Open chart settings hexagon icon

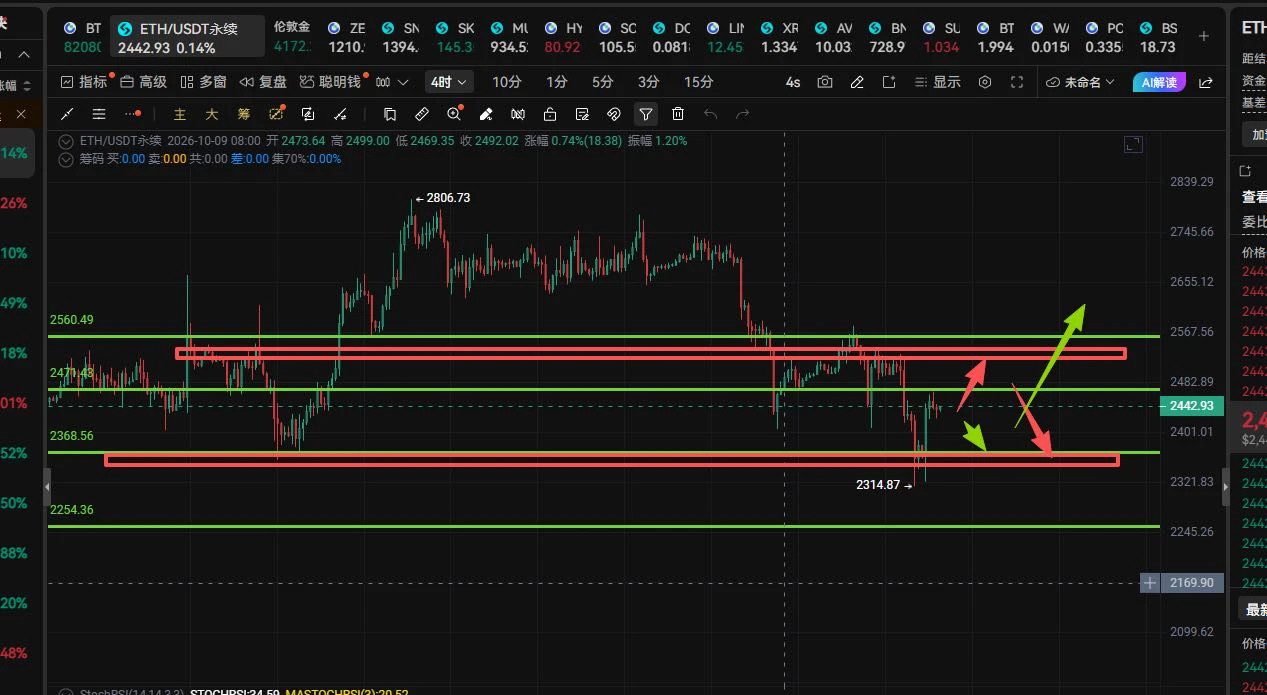[x=985, y=82]
